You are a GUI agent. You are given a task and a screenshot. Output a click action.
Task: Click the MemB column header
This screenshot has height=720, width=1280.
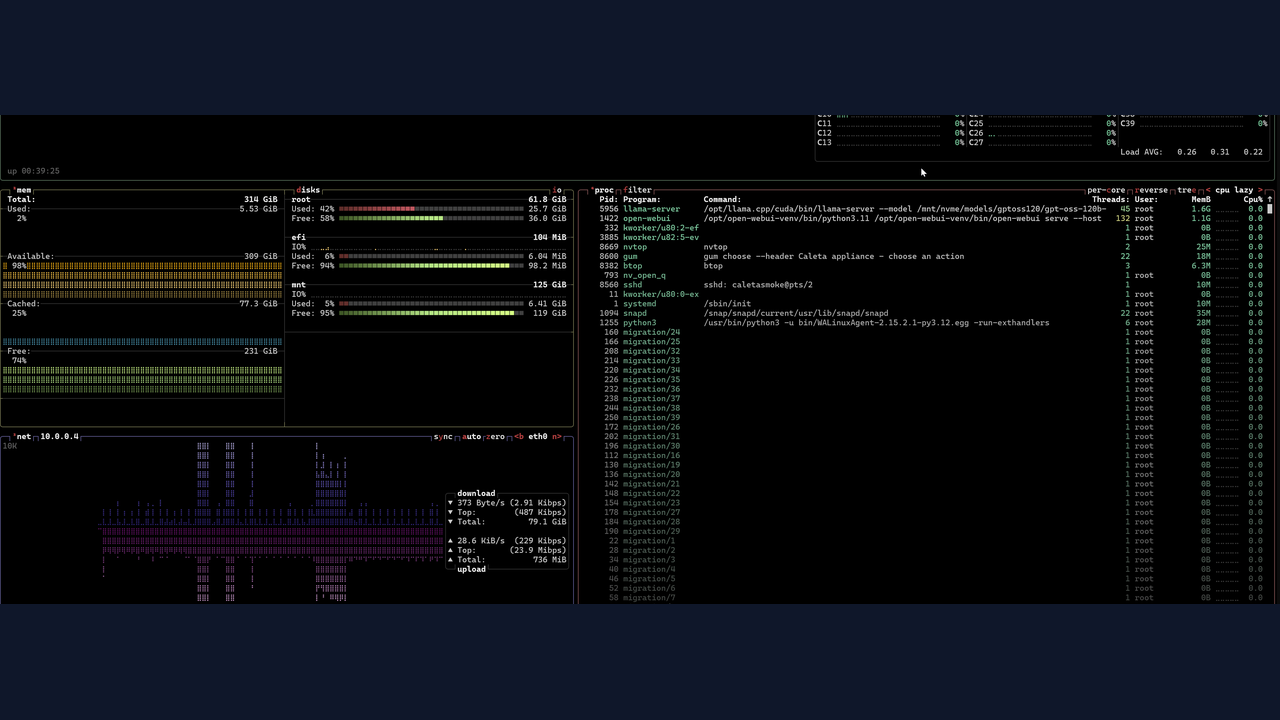point(1201,199)
